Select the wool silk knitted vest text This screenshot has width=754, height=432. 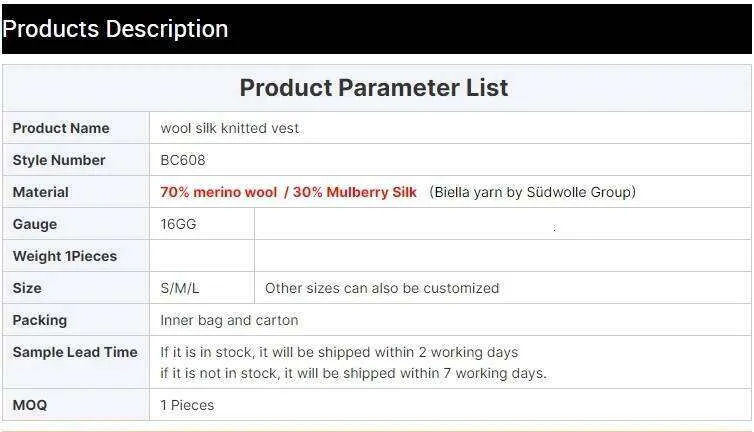[x=229, y=128]
